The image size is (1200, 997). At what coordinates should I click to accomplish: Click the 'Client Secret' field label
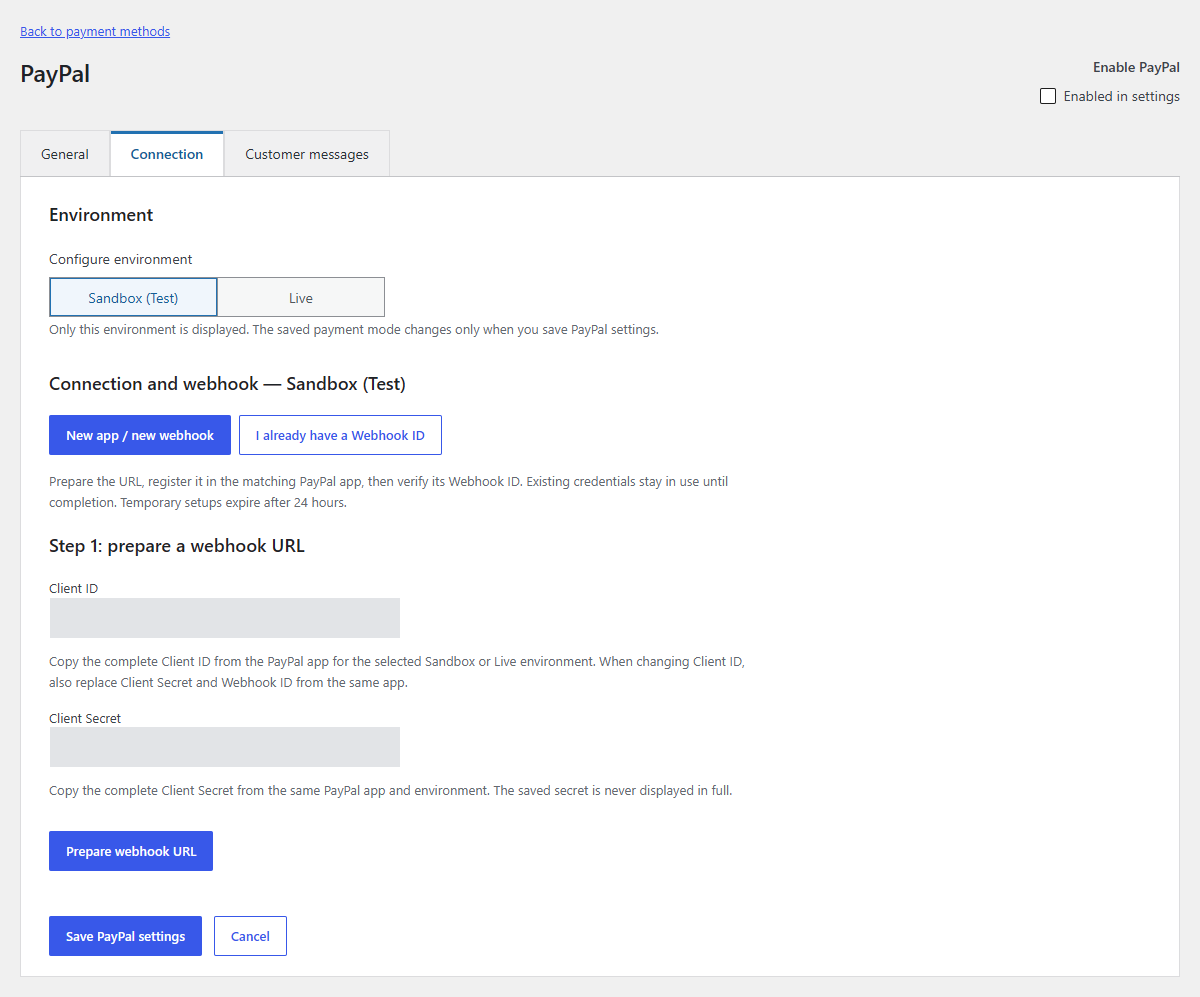click(85, 718)
